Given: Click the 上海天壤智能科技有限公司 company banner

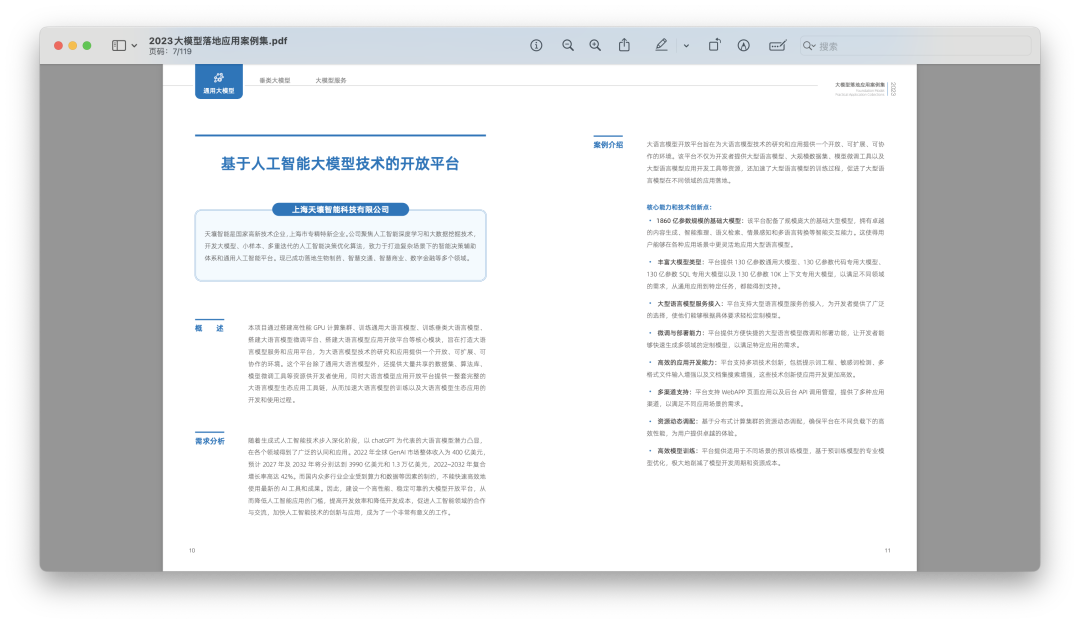Looking at the screenshot, I should click(x=342, y=209).
